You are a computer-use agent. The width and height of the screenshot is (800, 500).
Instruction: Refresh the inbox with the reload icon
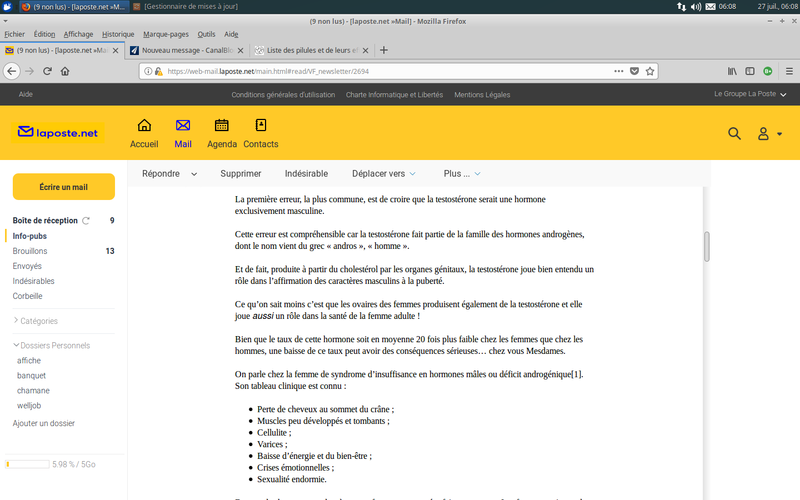(x=86, y=221)
